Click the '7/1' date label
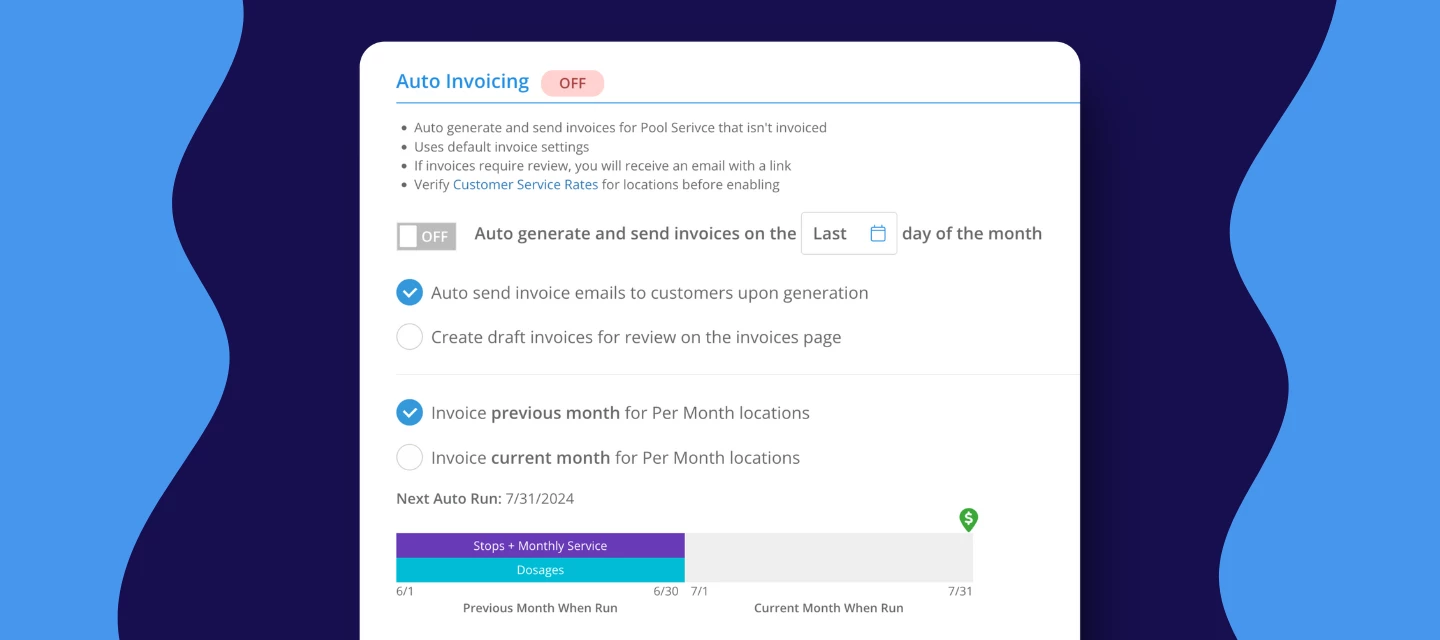 pos(699,591)
